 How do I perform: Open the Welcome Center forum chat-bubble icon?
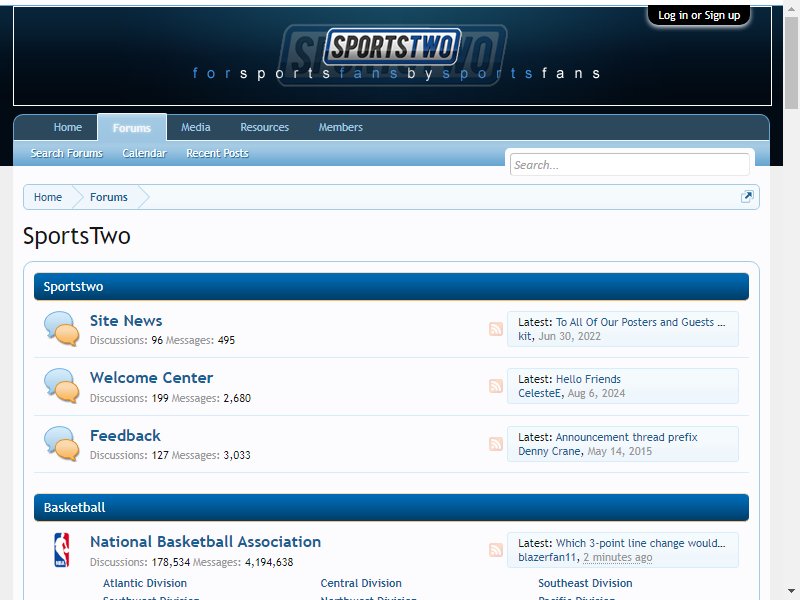pos(62,386)
